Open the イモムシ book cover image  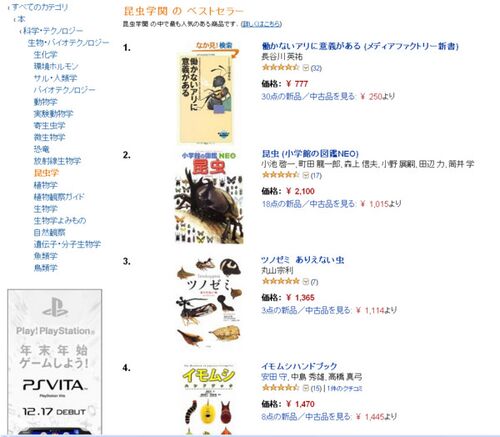click(209, 400)
